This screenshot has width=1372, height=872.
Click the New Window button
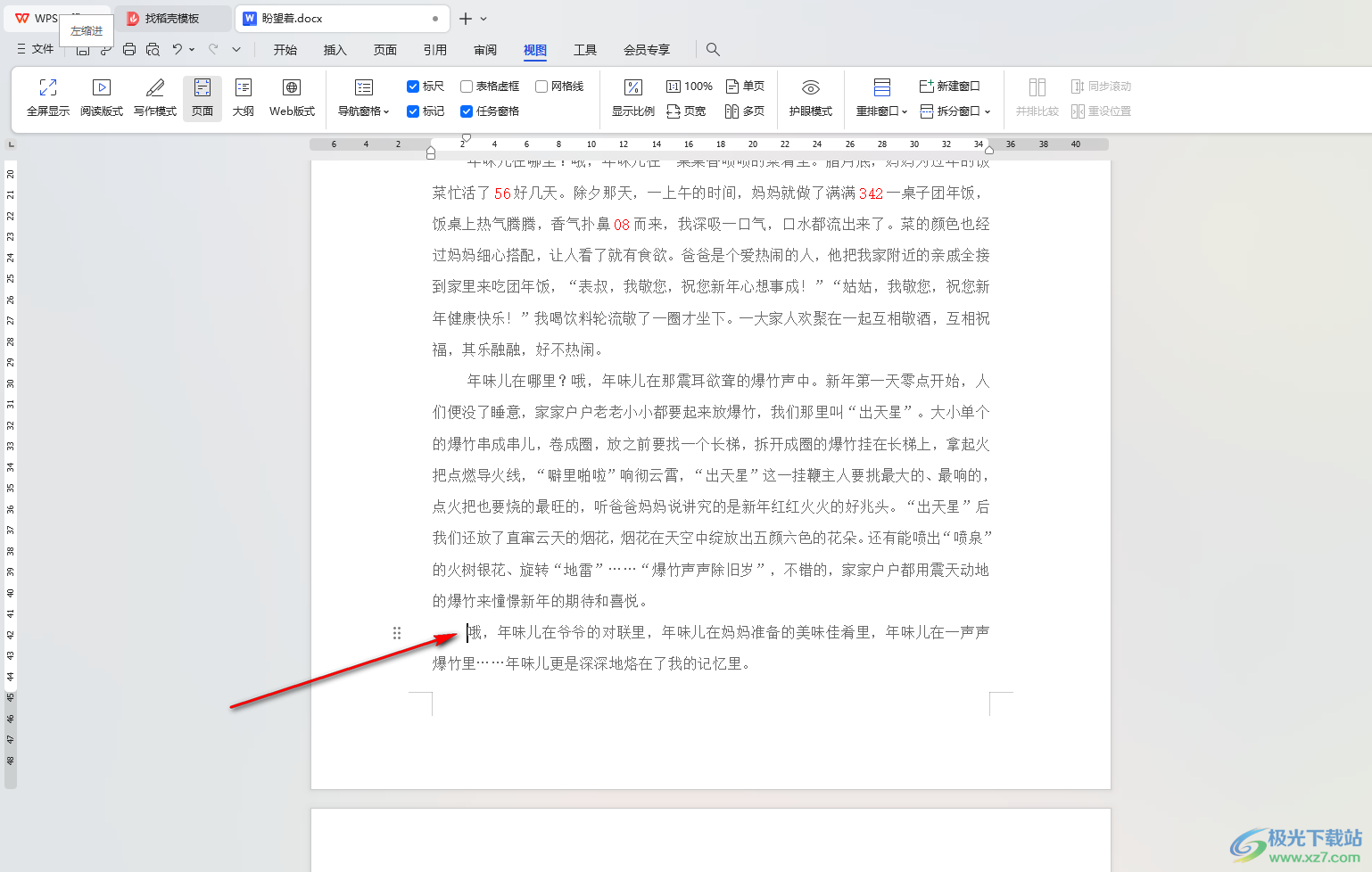(949, 86)
